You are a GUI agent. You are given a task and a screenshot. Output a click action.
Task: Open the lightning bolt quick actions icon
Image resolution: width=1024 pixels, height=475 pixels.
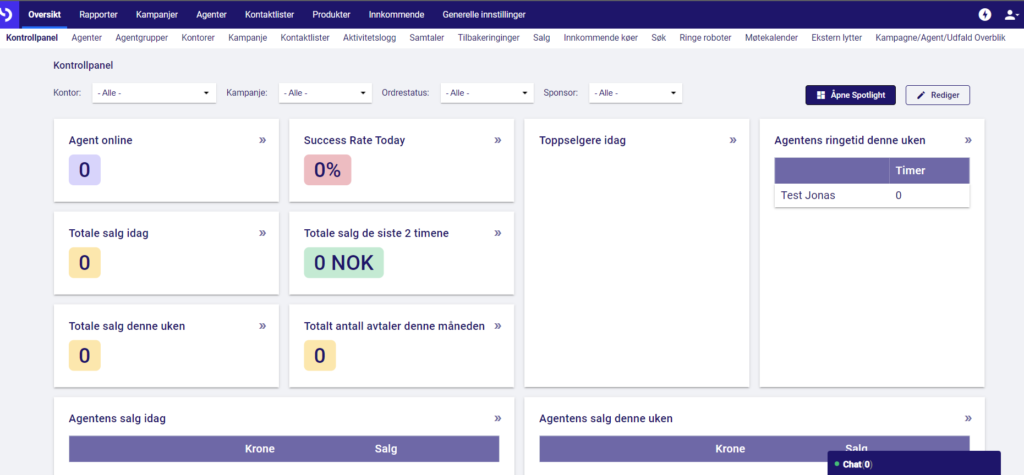point(985,14)
